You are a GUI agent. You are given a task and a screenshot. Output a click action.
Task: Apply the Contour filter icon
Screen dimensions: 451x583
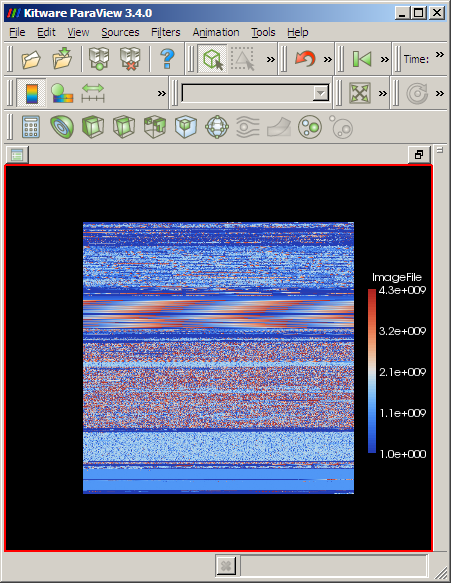(62, 127)
